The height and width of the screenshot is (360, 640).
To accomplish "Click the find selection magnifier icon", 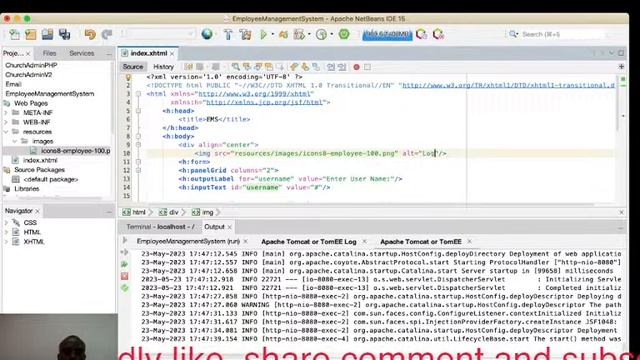I will (236, 67).
